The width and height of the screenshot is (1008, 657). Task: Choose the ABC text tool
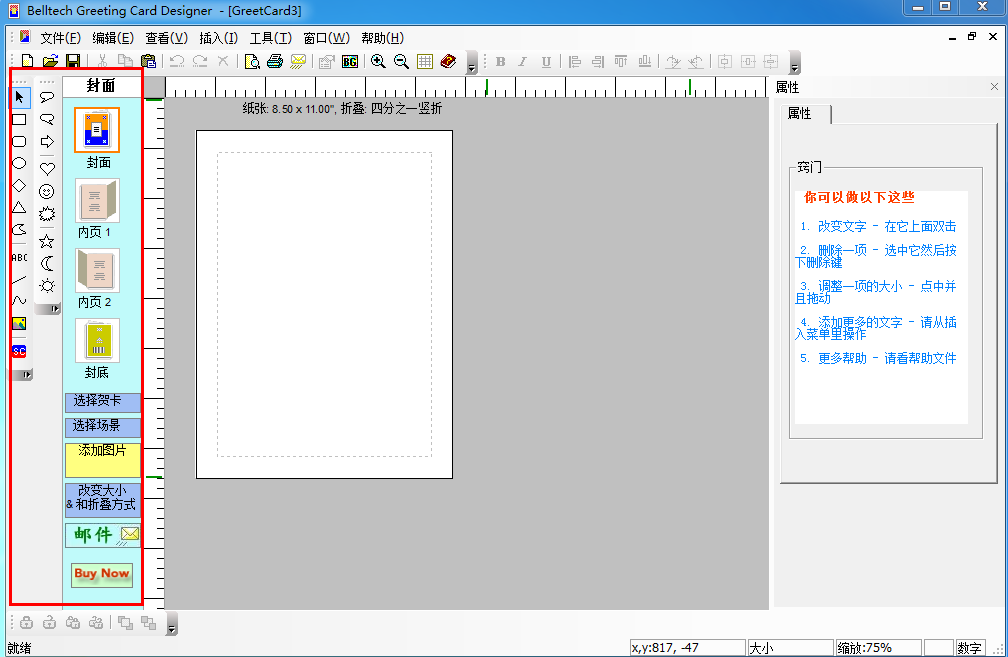19,257
